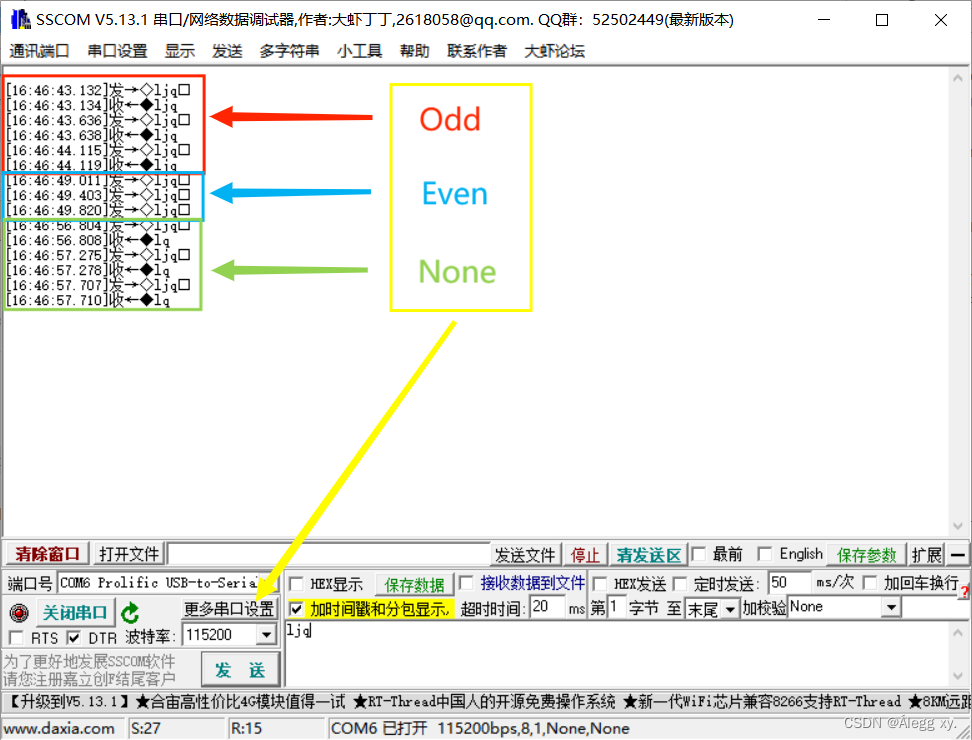The width and height of the screenshot is (972, 740).
Task: Enable the HEX发送 checkbox
Action: point(599,584)
